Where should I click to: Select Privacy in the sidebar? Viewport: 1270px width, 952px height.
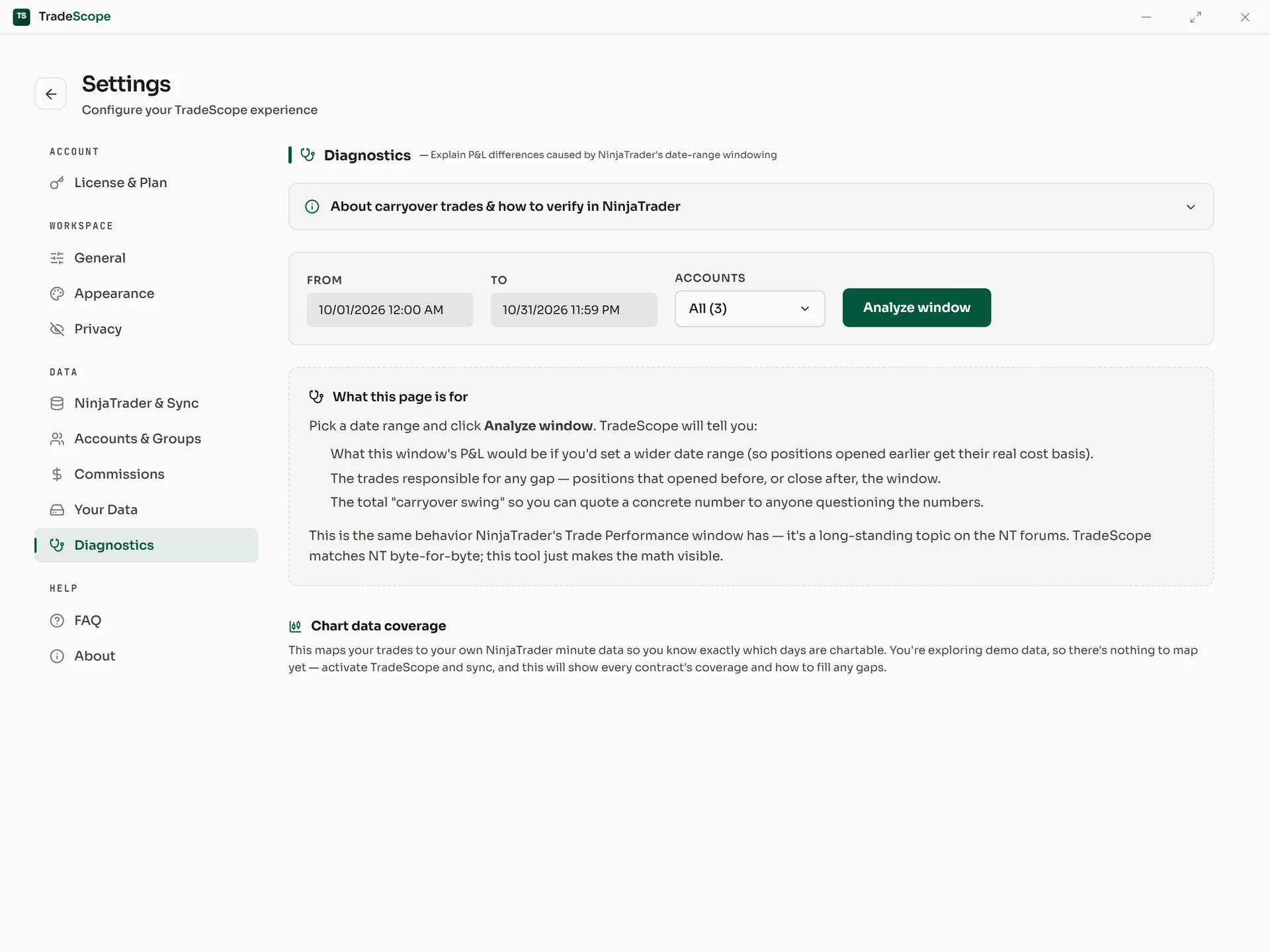146,329
